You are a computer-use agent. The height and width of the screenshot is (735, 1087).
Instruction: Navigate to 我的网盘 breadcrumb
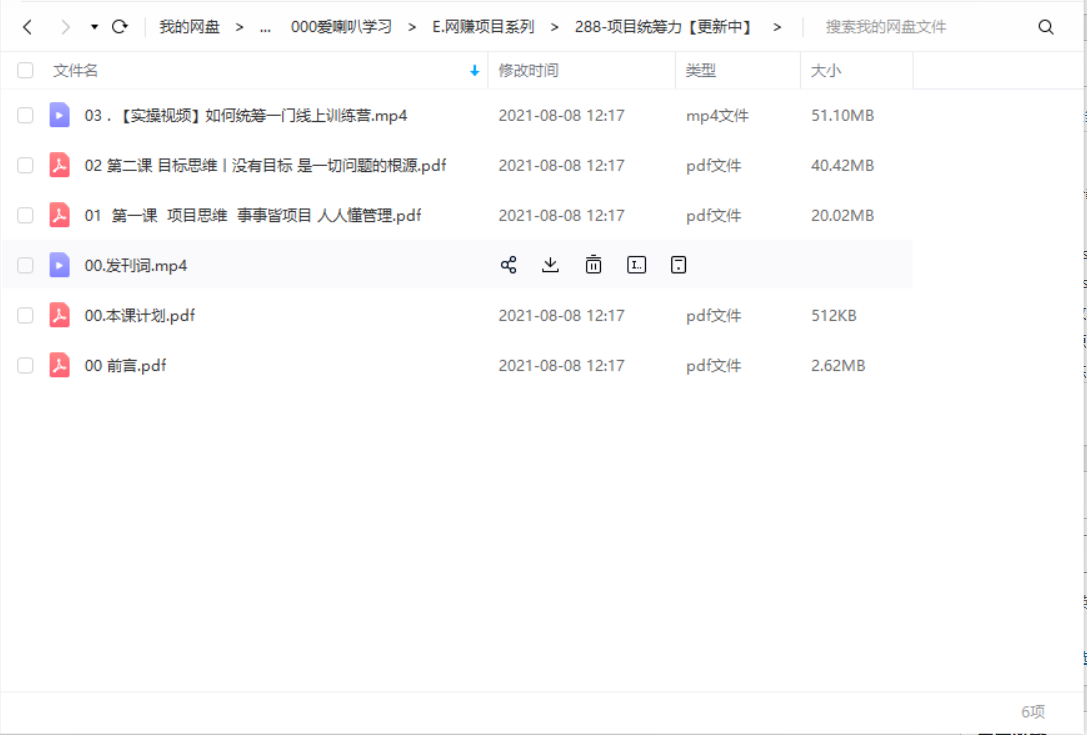click(x=189, y=27)
